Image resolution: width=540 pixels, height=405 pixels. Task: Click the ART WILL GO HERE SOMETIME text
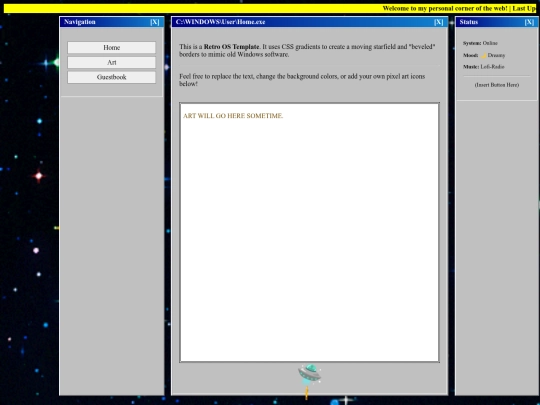coord(233,116)
